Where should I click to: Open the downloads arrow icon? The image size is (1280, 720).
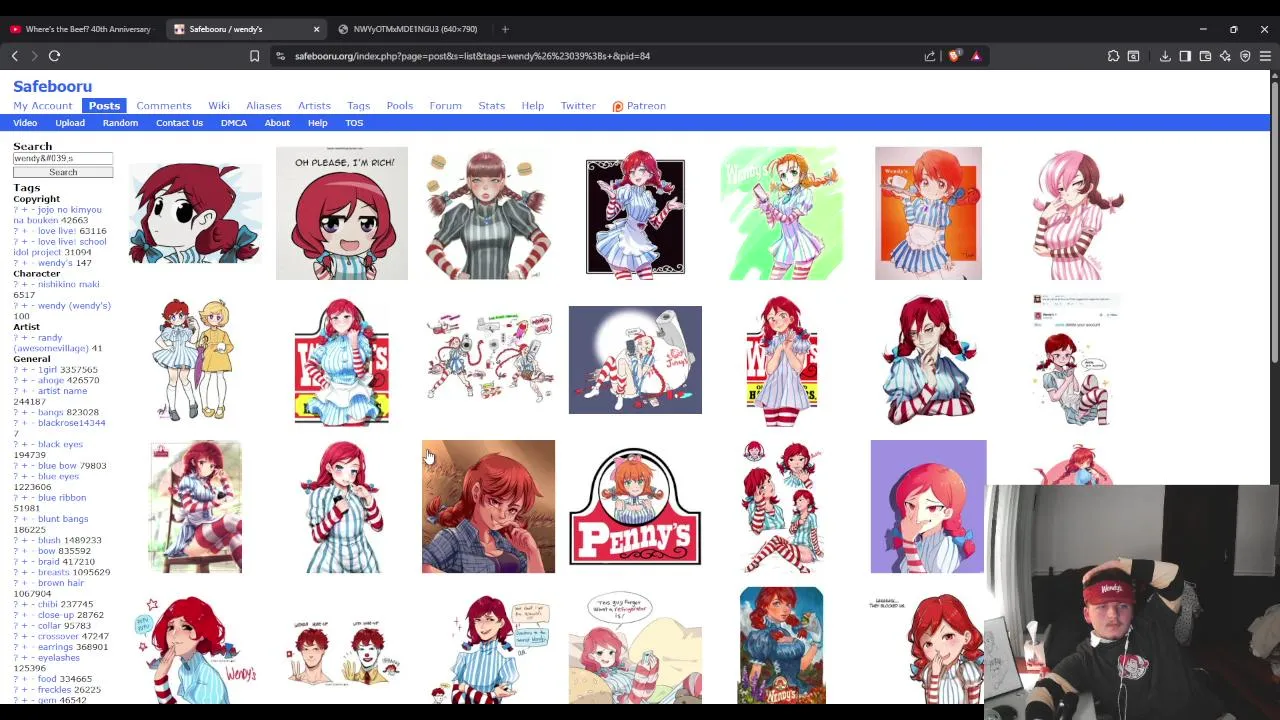tap(1165, 56)
